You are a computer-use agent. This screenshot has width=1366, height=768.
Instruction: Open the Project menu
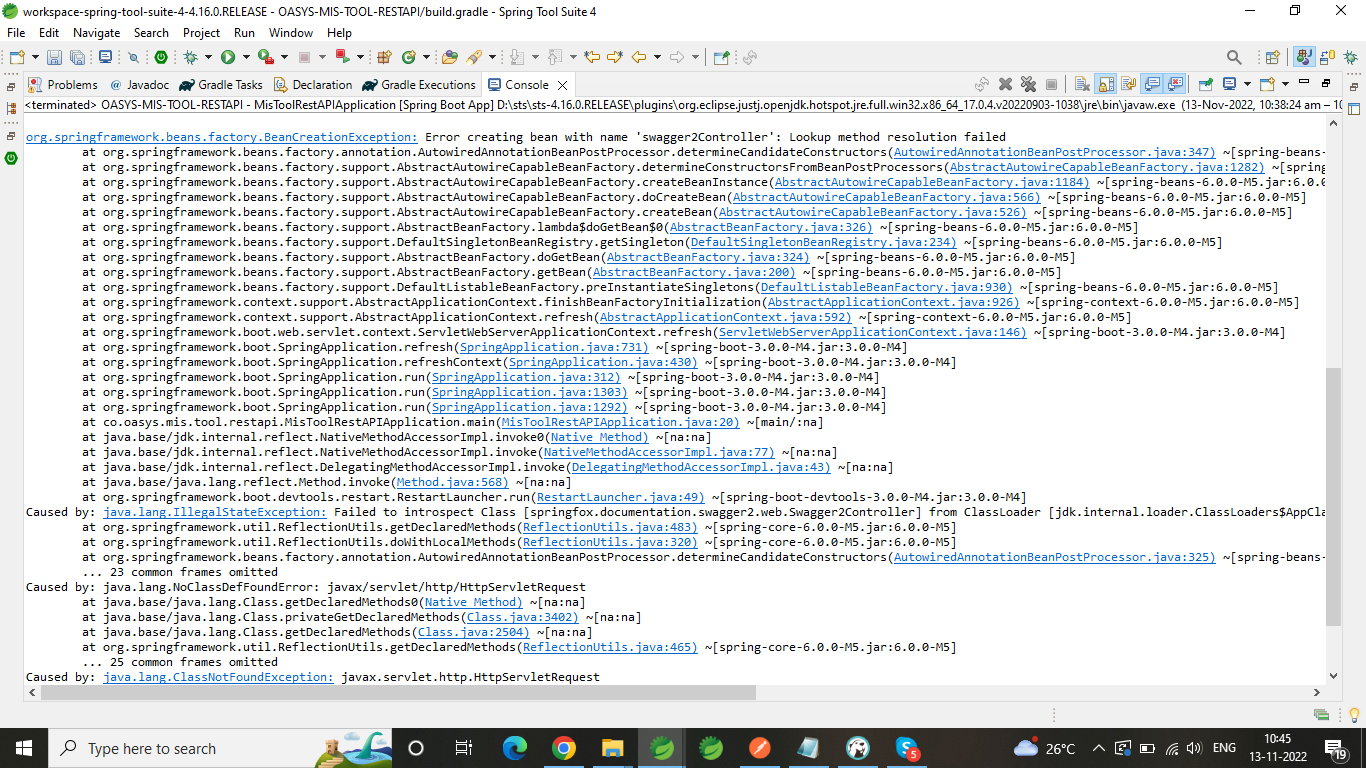(x=201, y=33)
